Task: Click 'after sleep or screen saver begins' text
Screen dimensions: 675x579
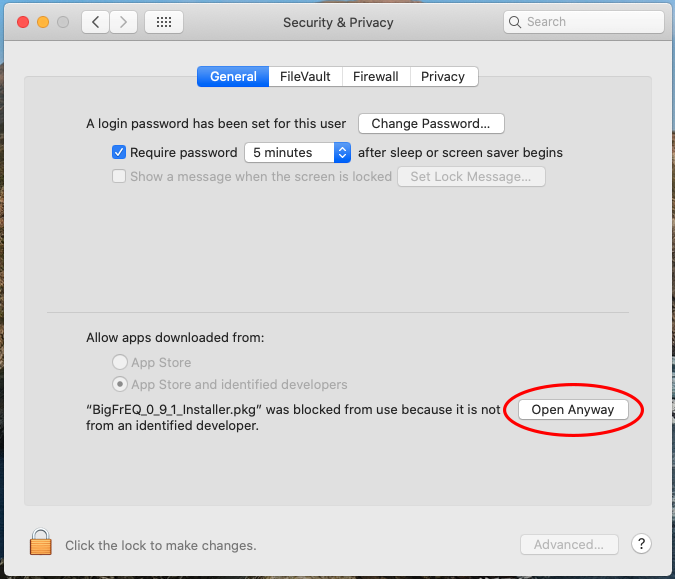Action: tap(460, 152)
